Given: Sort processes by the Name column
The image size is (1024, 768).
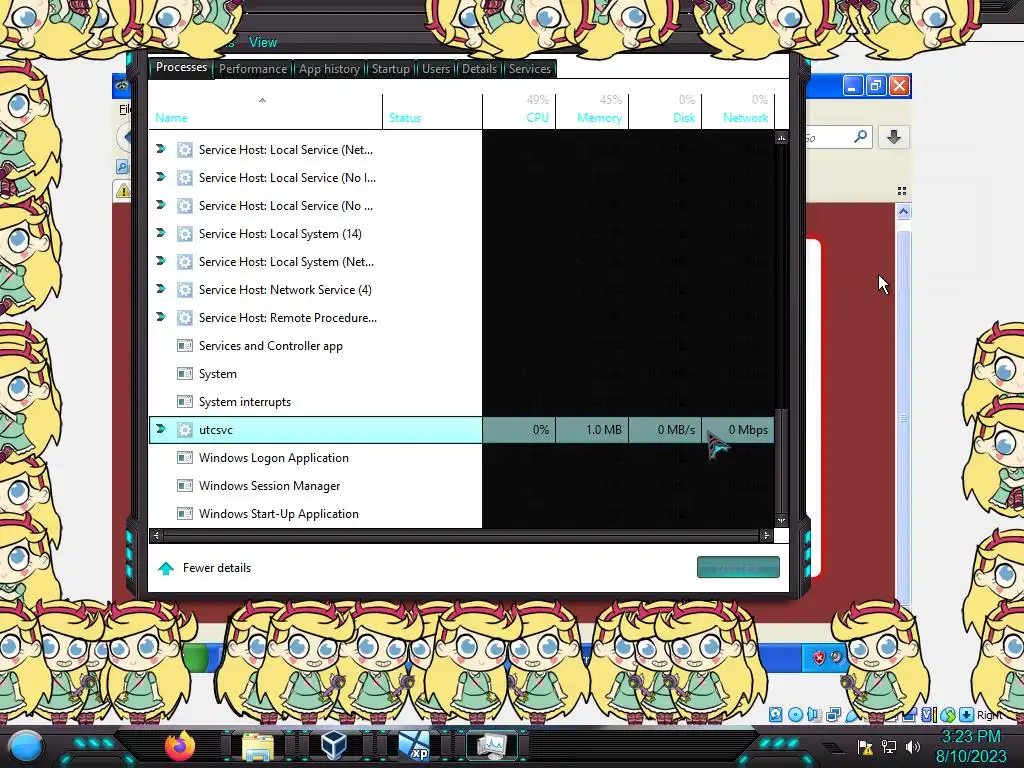Looking at the screenshot, I should pyautogui.click(x=171, y=118).
